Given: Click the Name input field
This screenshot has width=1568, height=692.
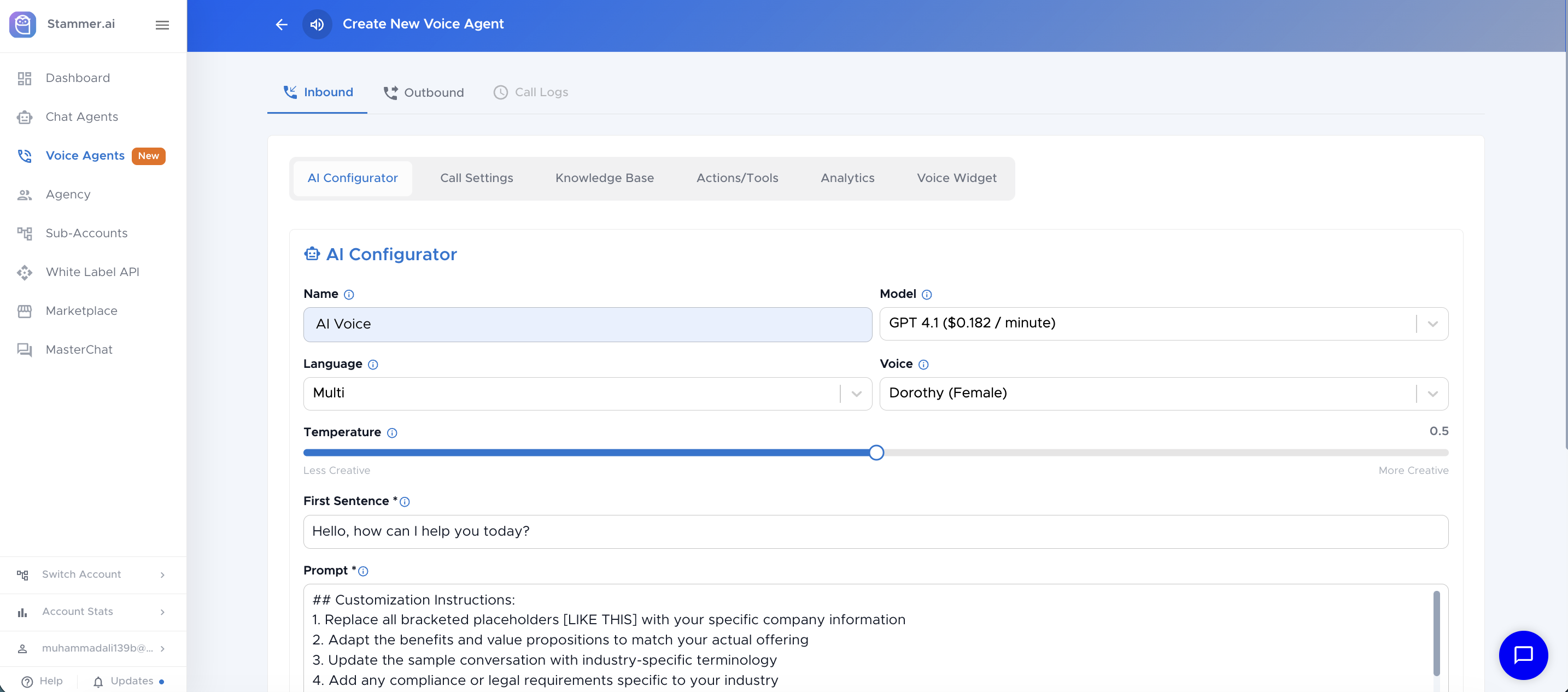Looking at the screenshot, I should pyautogui.click(x=587, y=325).
